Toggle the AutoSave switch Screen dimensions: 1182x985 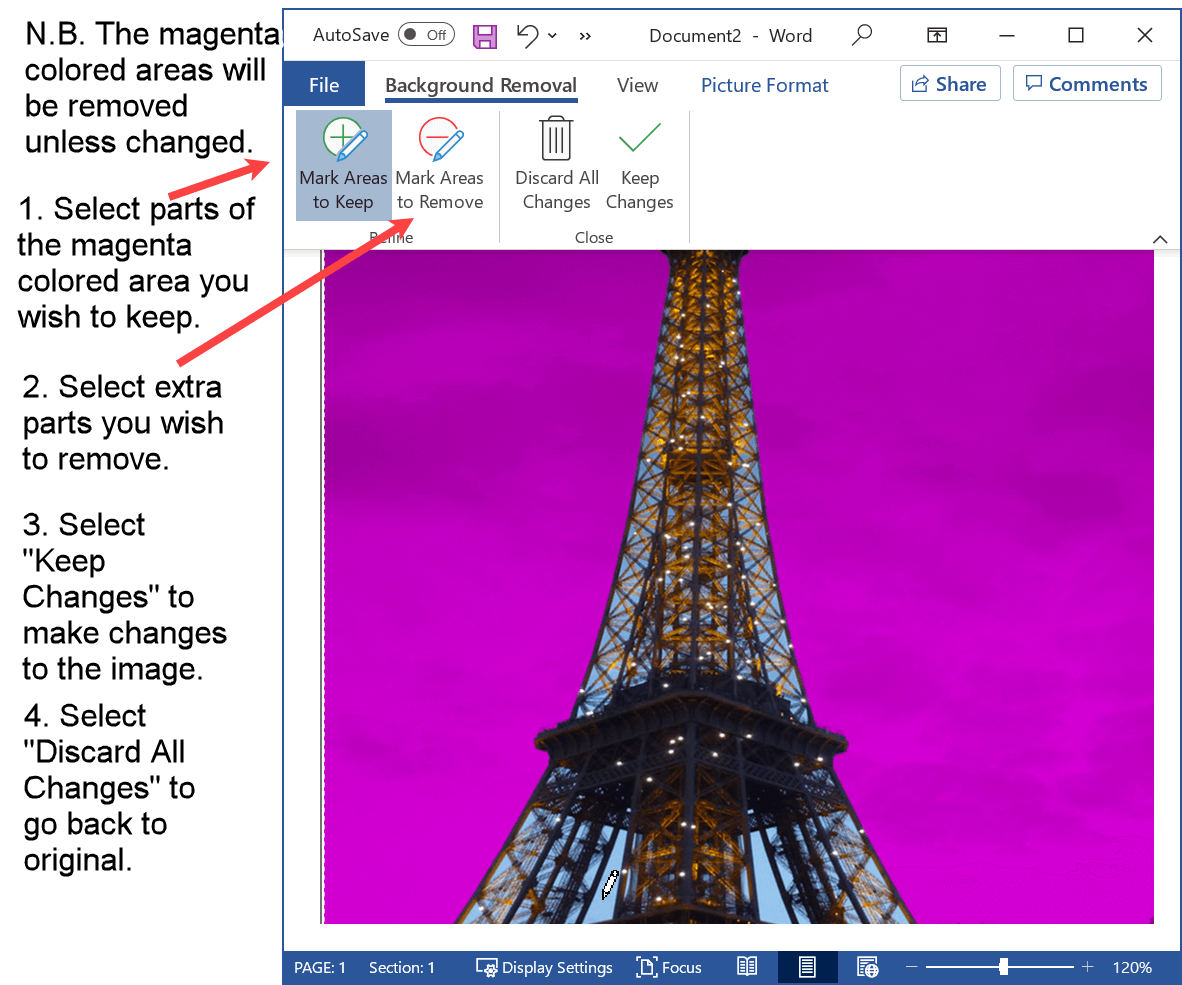click(x=426, y=35)
